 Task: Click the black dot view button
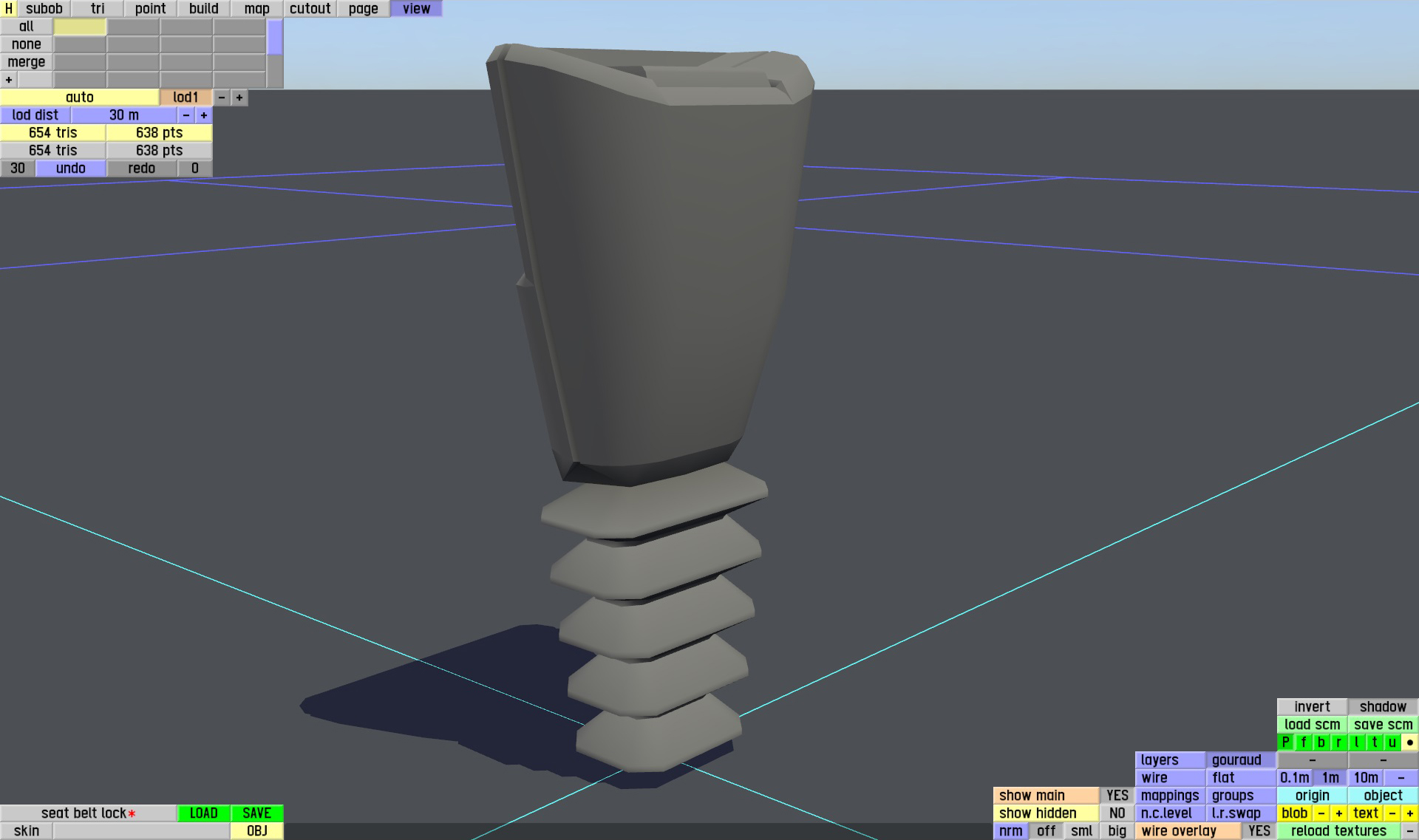(1409, 742)
